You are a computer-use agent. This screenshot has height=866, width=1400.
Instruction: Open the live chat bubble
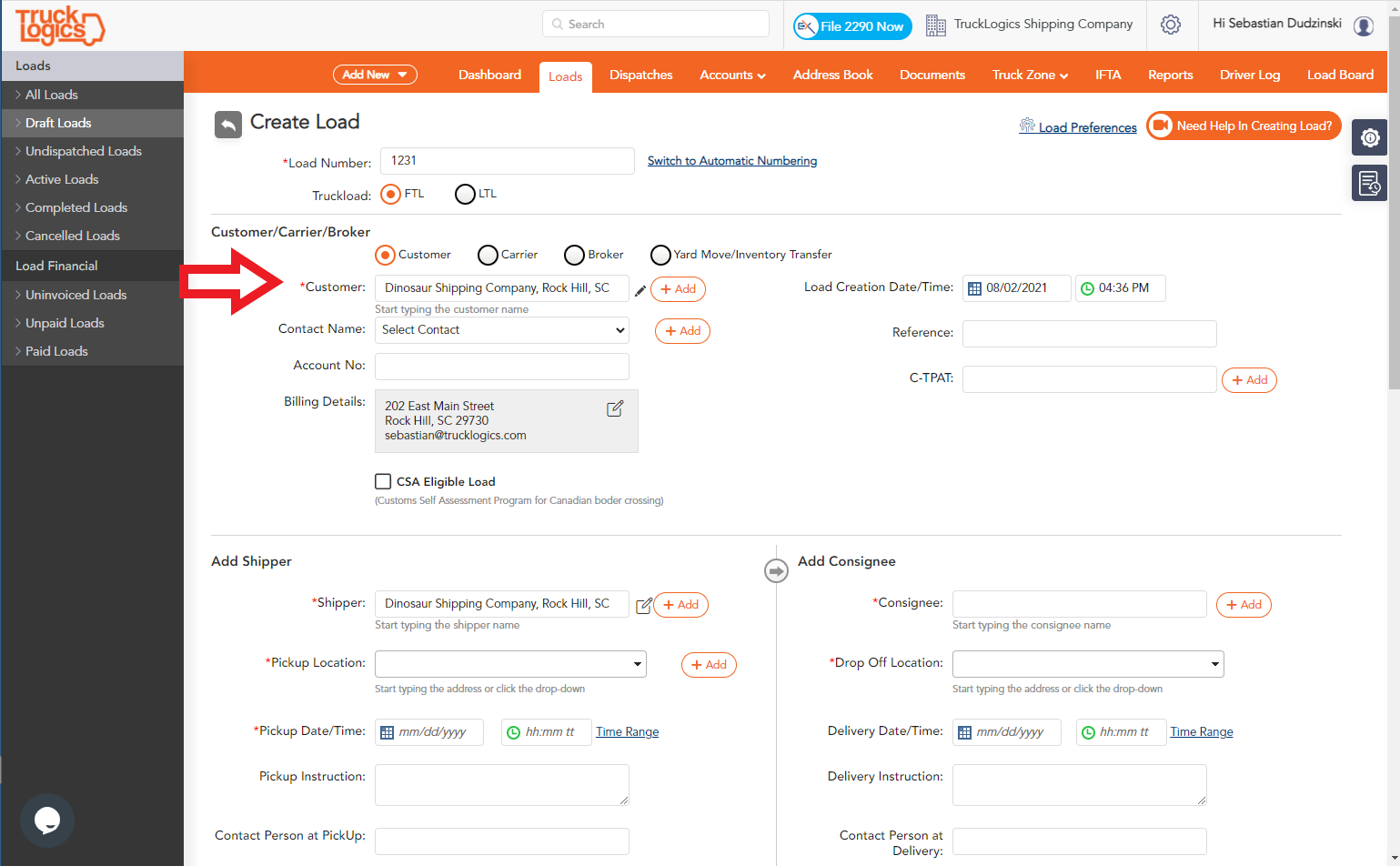click(47, 821)
